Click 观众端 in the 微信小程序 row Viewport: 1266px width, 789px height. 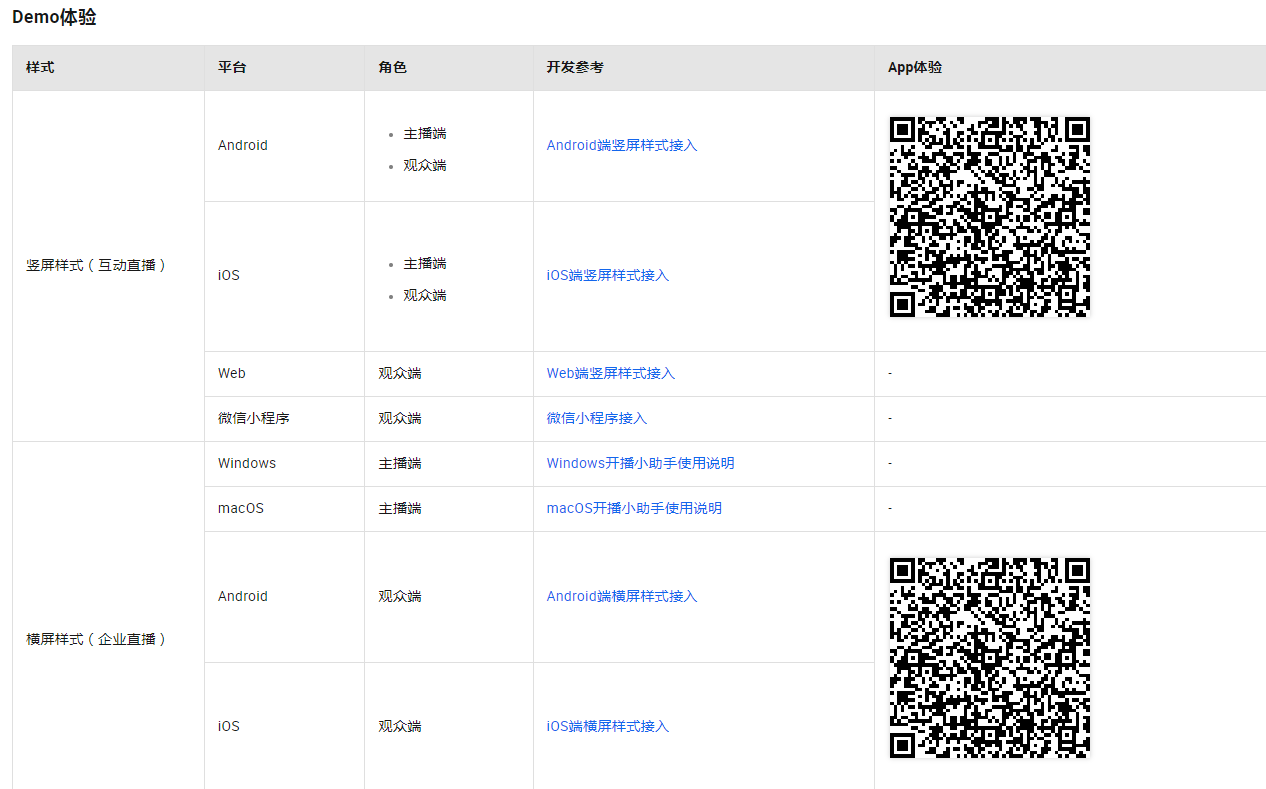point(400,418)
